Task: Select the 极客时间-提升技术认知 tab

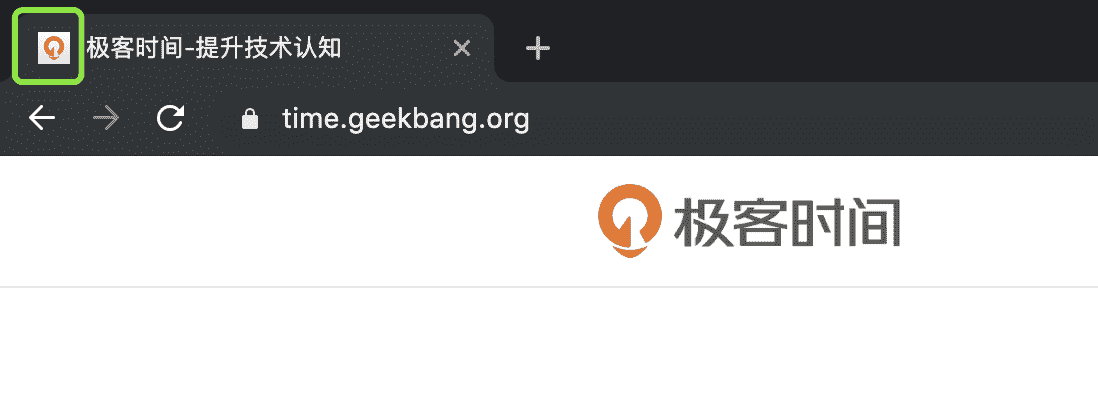Action: pos(253,48)
